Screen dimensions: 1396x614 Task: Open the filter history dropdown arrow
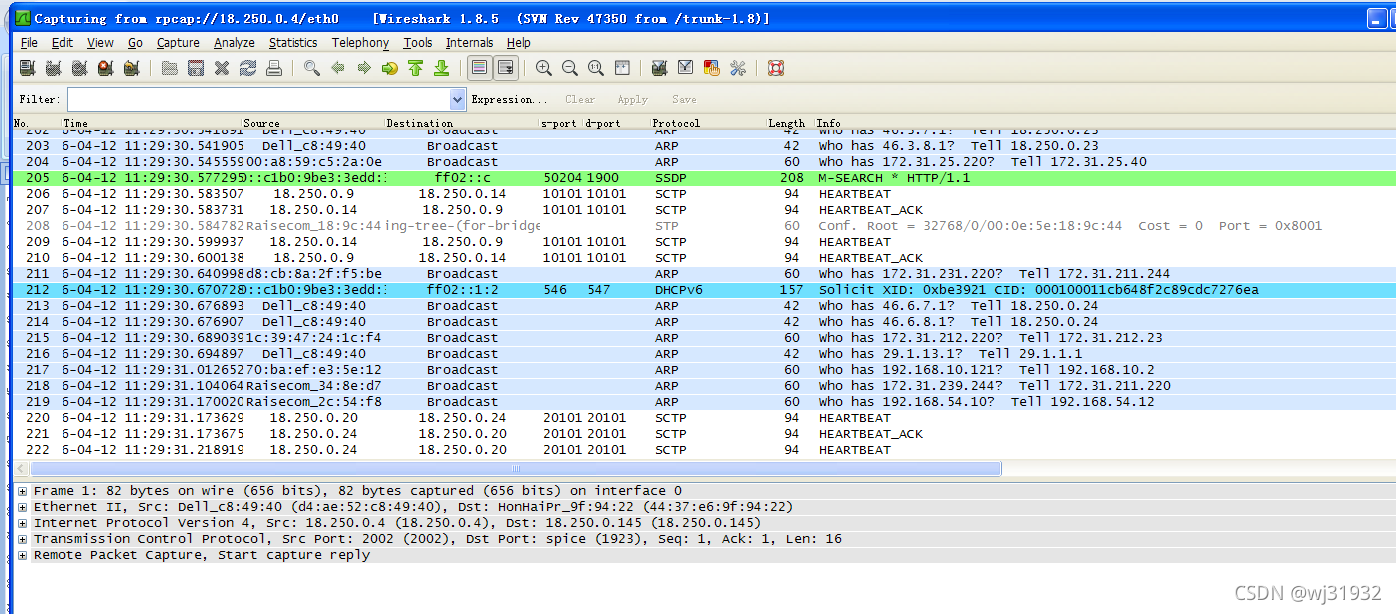(x=458, y=99)
